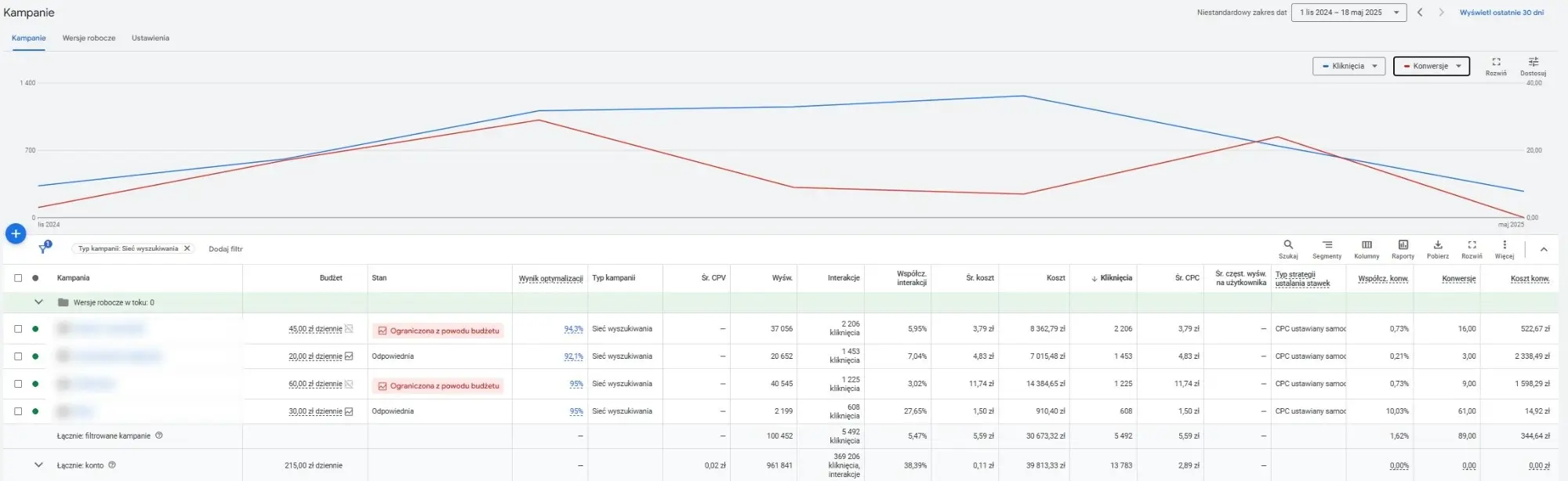
Task: Click the blue plus new campaign button
Action: coord(16,233)
